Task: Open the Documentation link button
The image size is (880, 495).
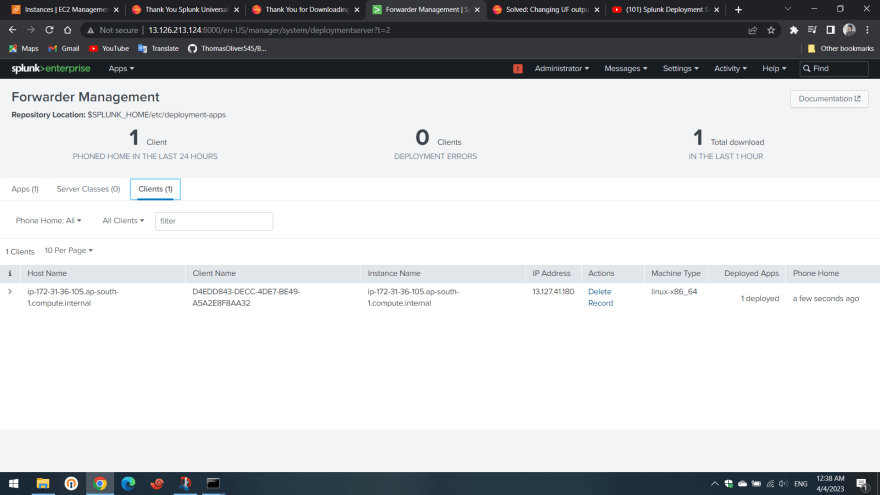Action: click(x=829, y=99)
